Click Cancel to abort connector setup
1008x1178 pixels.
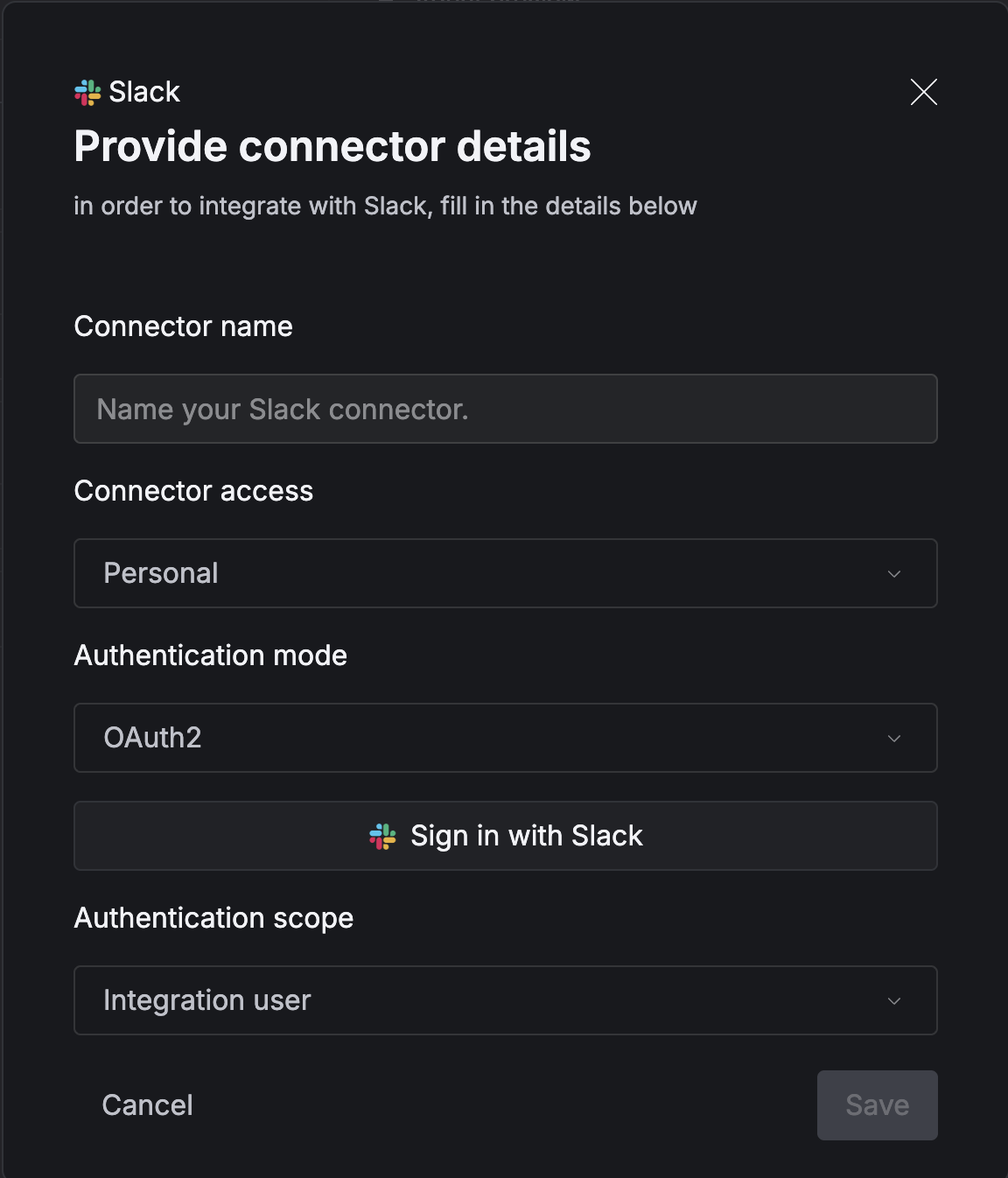(147, 1104)
